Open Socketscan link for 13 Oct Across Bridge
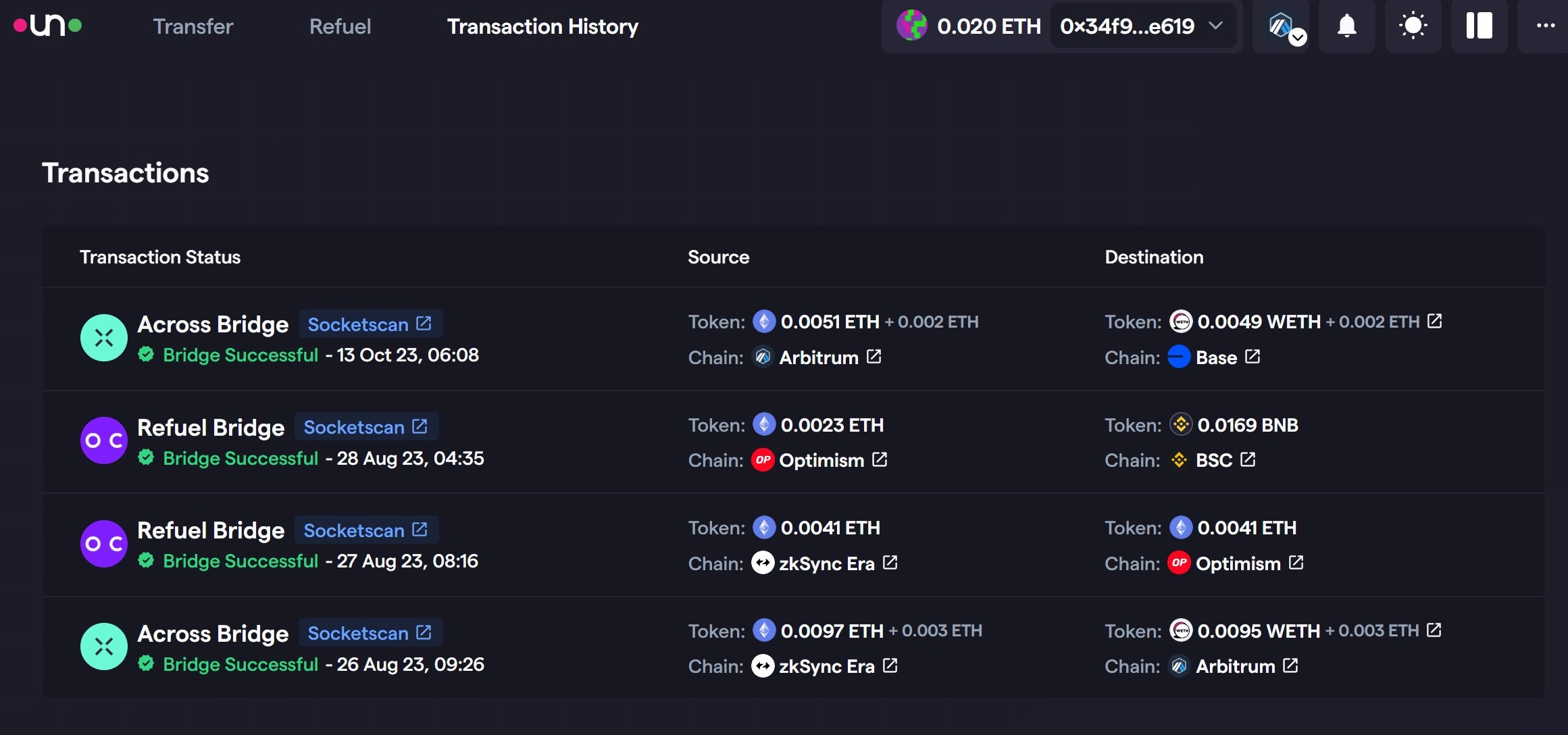1568x735 pixels. tap(370, 324)
